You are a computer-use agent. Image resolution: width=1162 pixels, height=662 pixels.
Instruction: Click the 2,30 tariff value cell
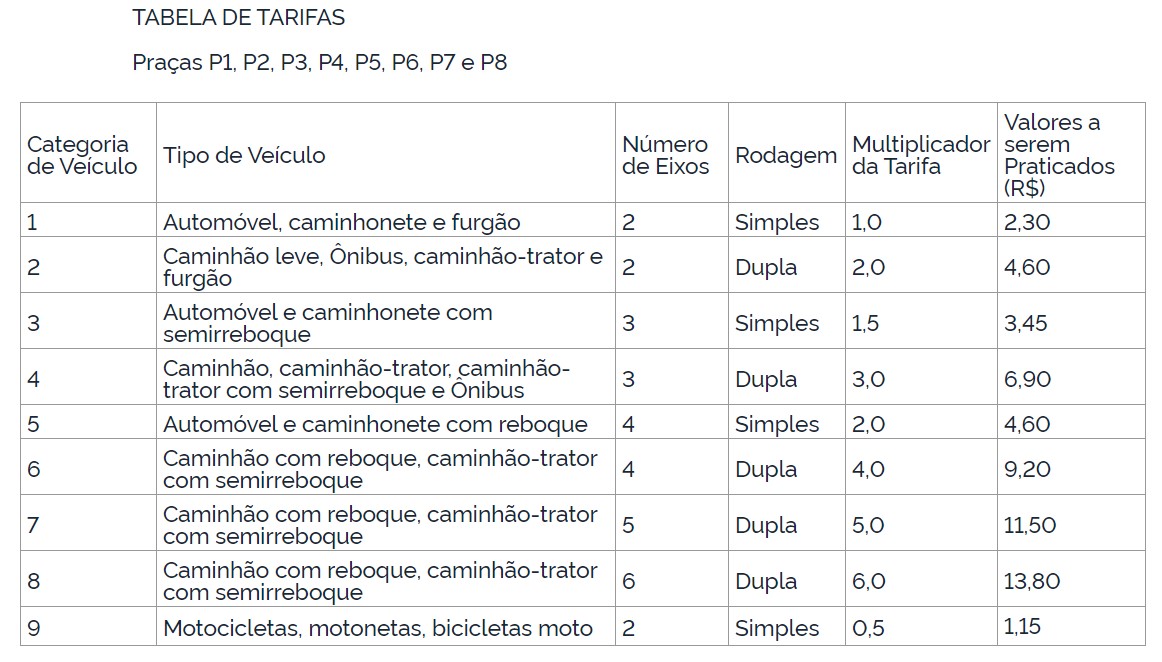1027,222
